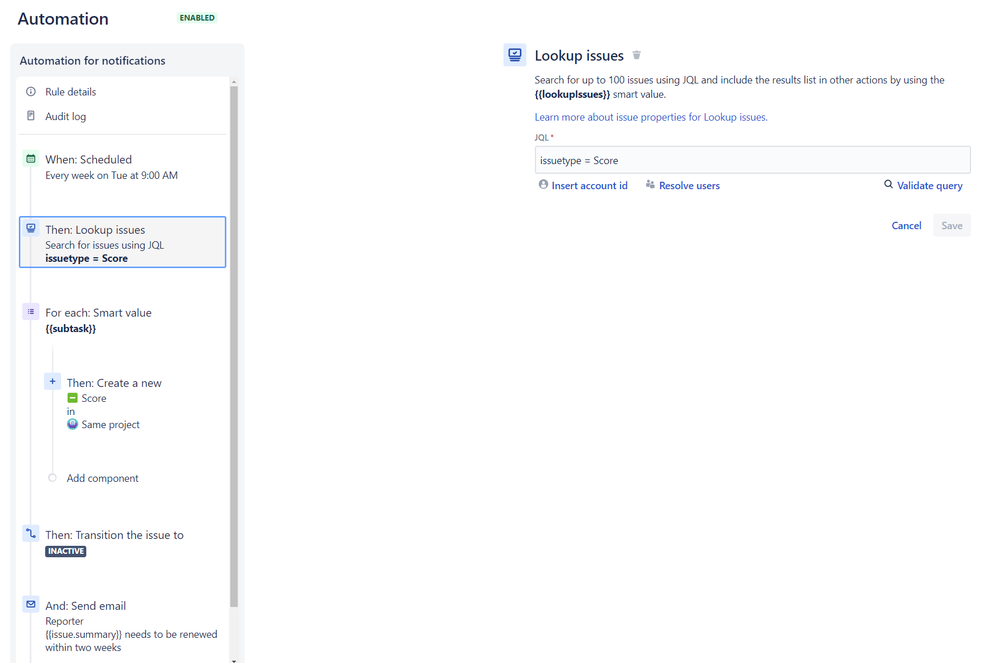999x663 pixels.
Task: Click the 'Automation' page heading
Action: pos(63,18)
